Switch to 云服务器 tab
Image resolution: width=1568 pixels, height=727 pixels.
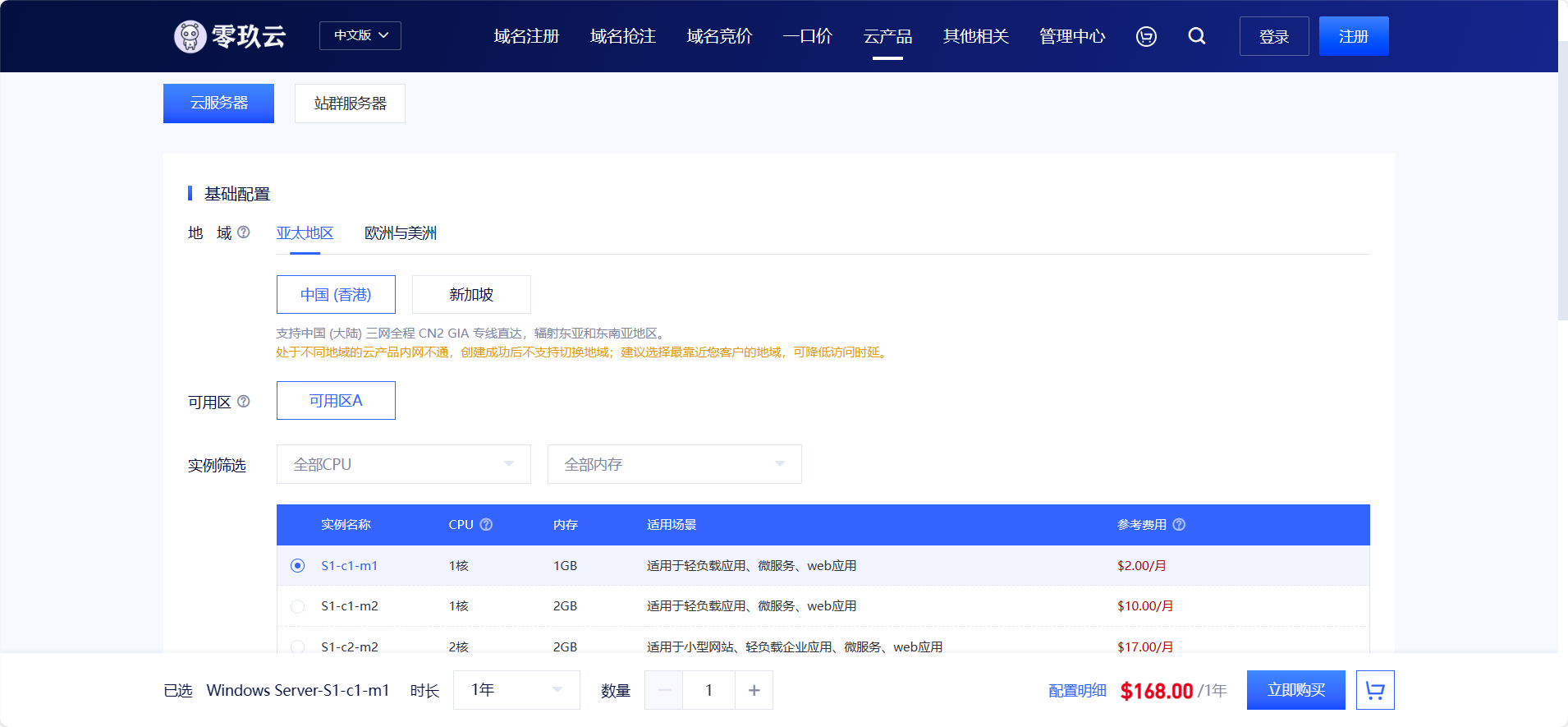coord(218,104)
